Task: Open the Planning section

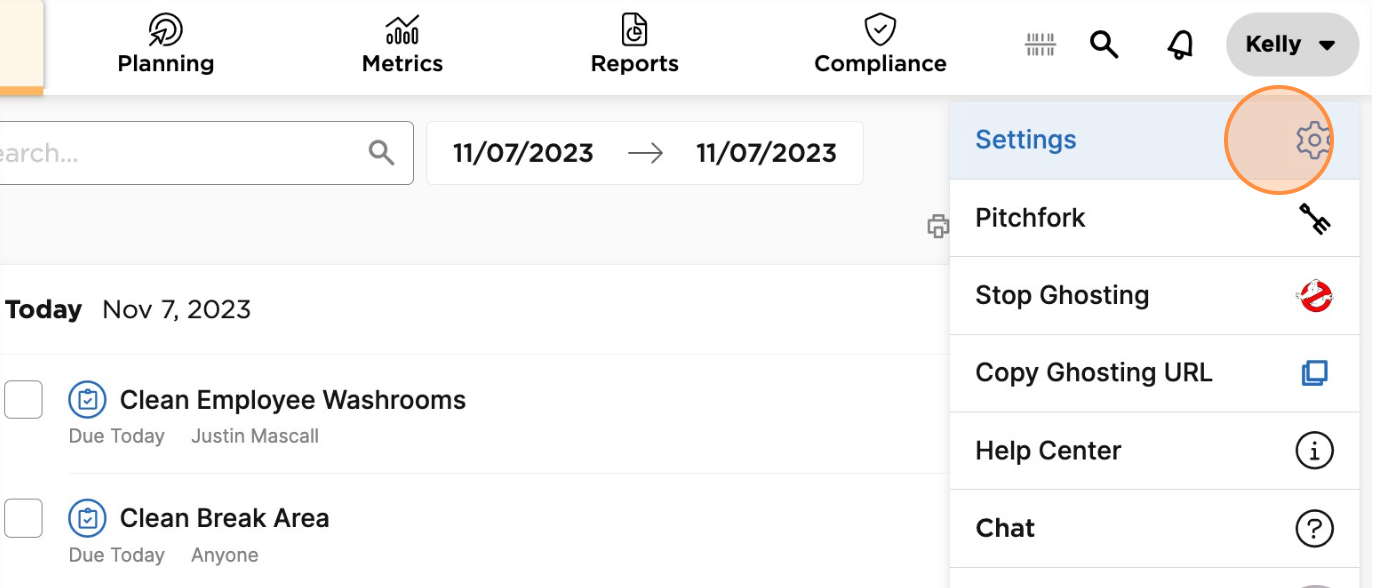Action: 166,45
